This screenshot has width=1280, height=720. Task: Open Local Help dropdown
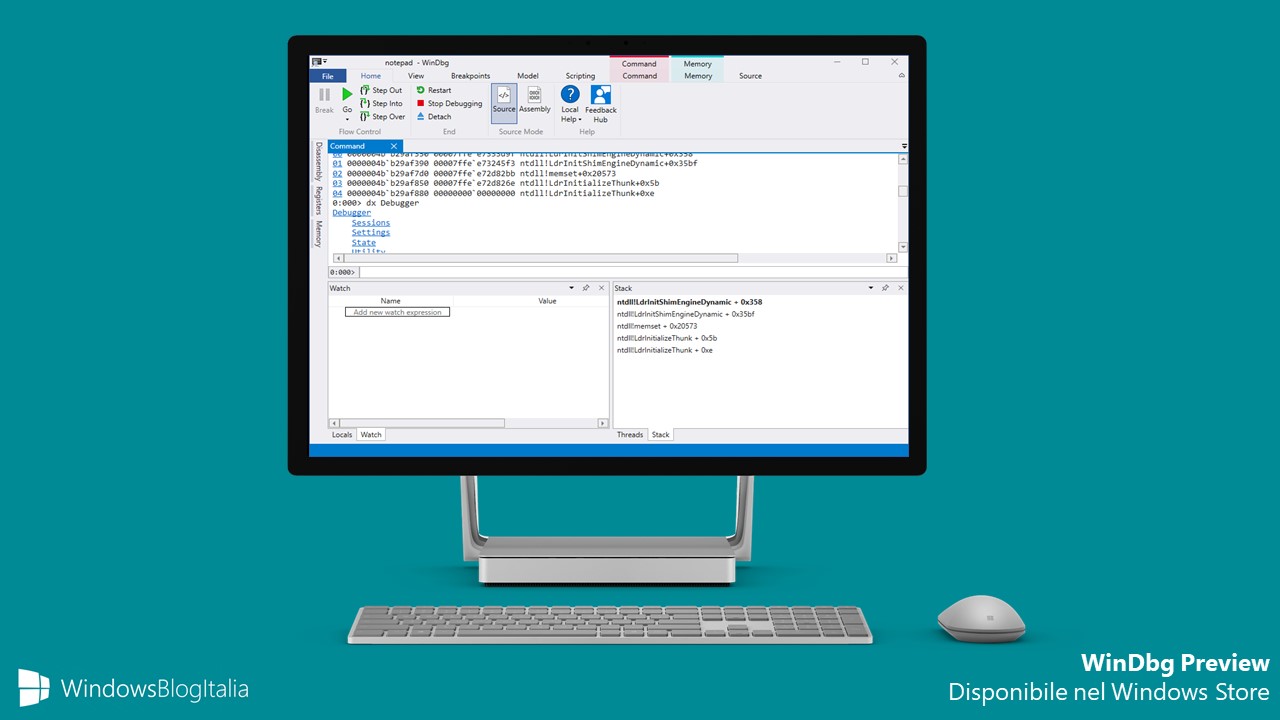[x=570, y=104]
